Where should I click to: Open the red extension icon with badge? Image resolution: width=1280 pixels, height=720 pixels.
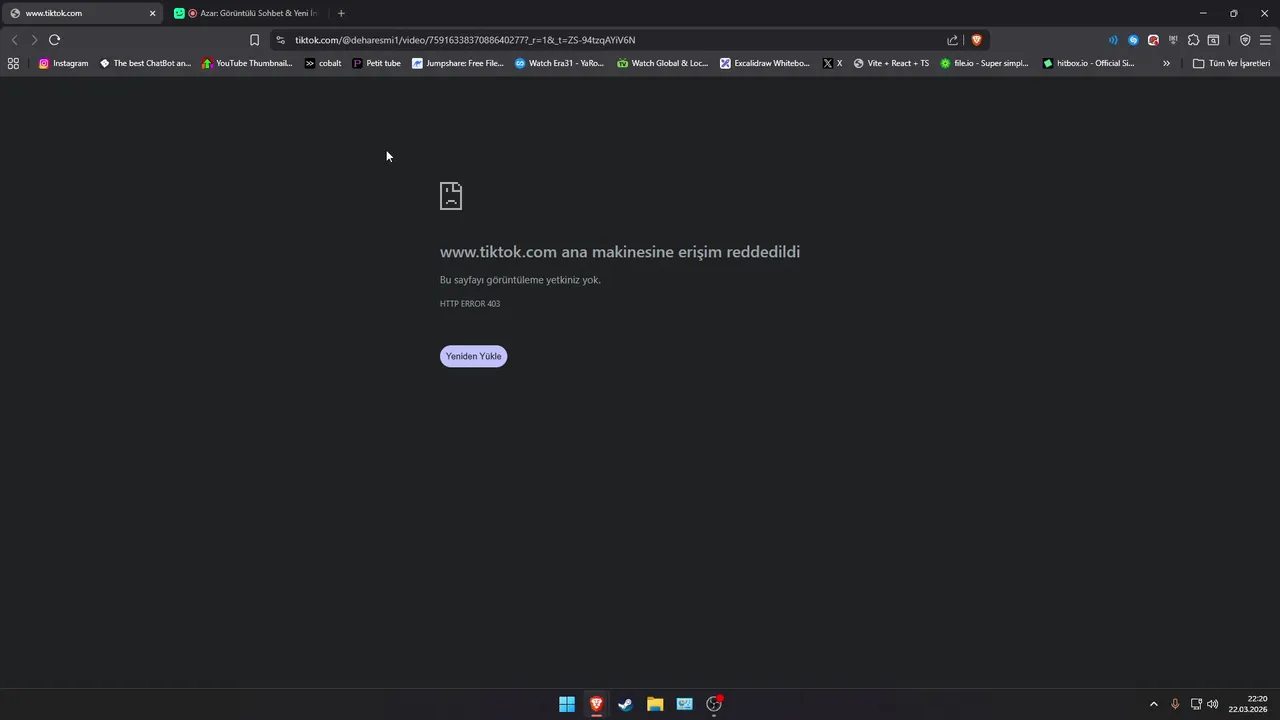1153,40
